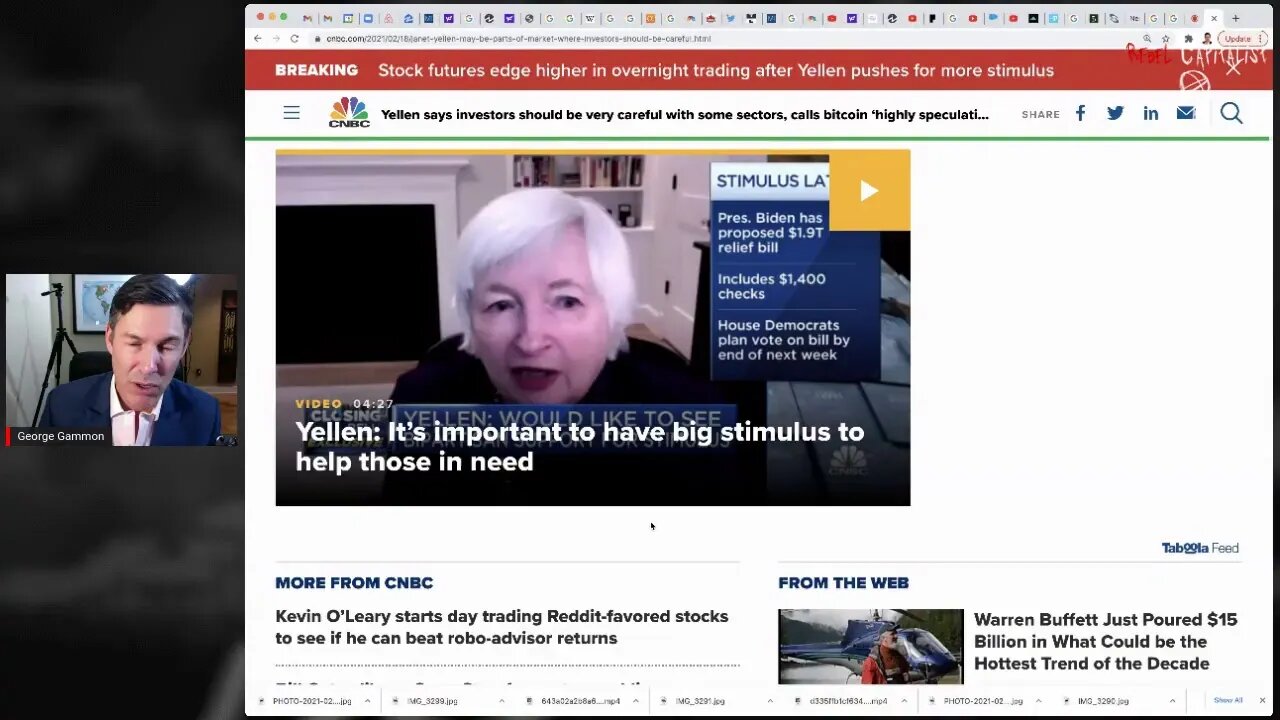Click the article title in CNBC sticky header

685,114
